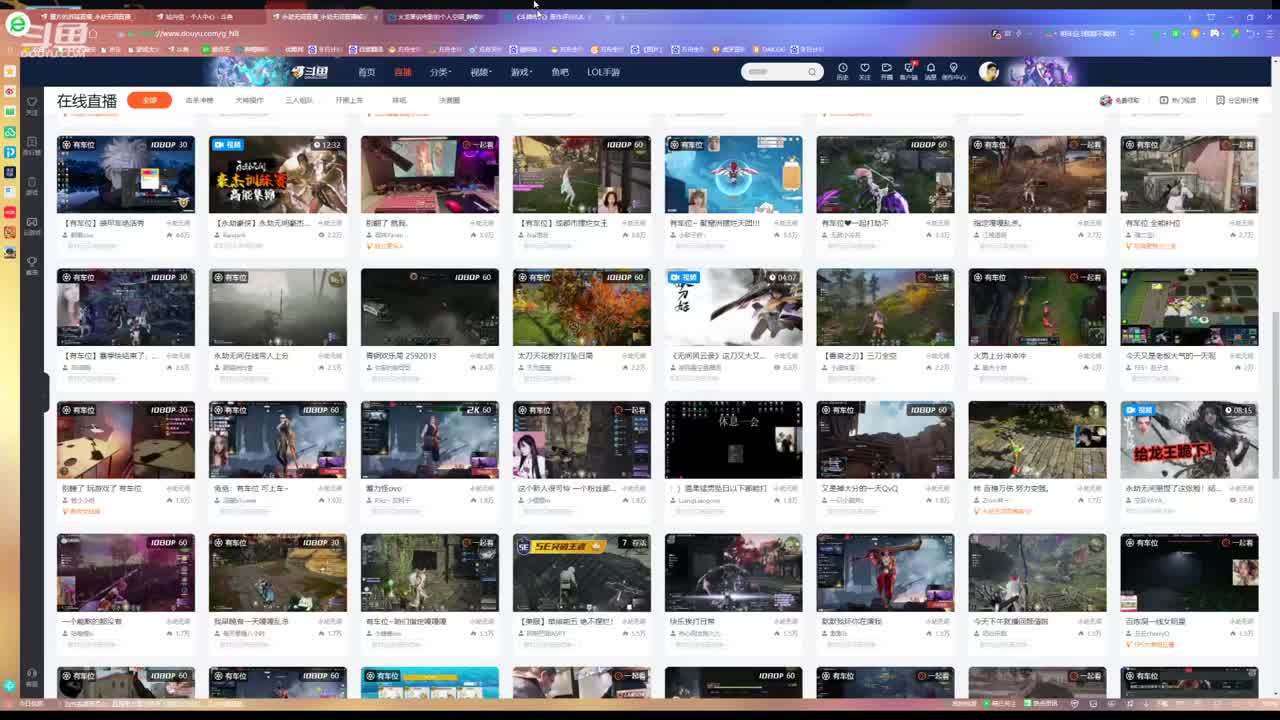Click the user avatar in header

(989, 71)
